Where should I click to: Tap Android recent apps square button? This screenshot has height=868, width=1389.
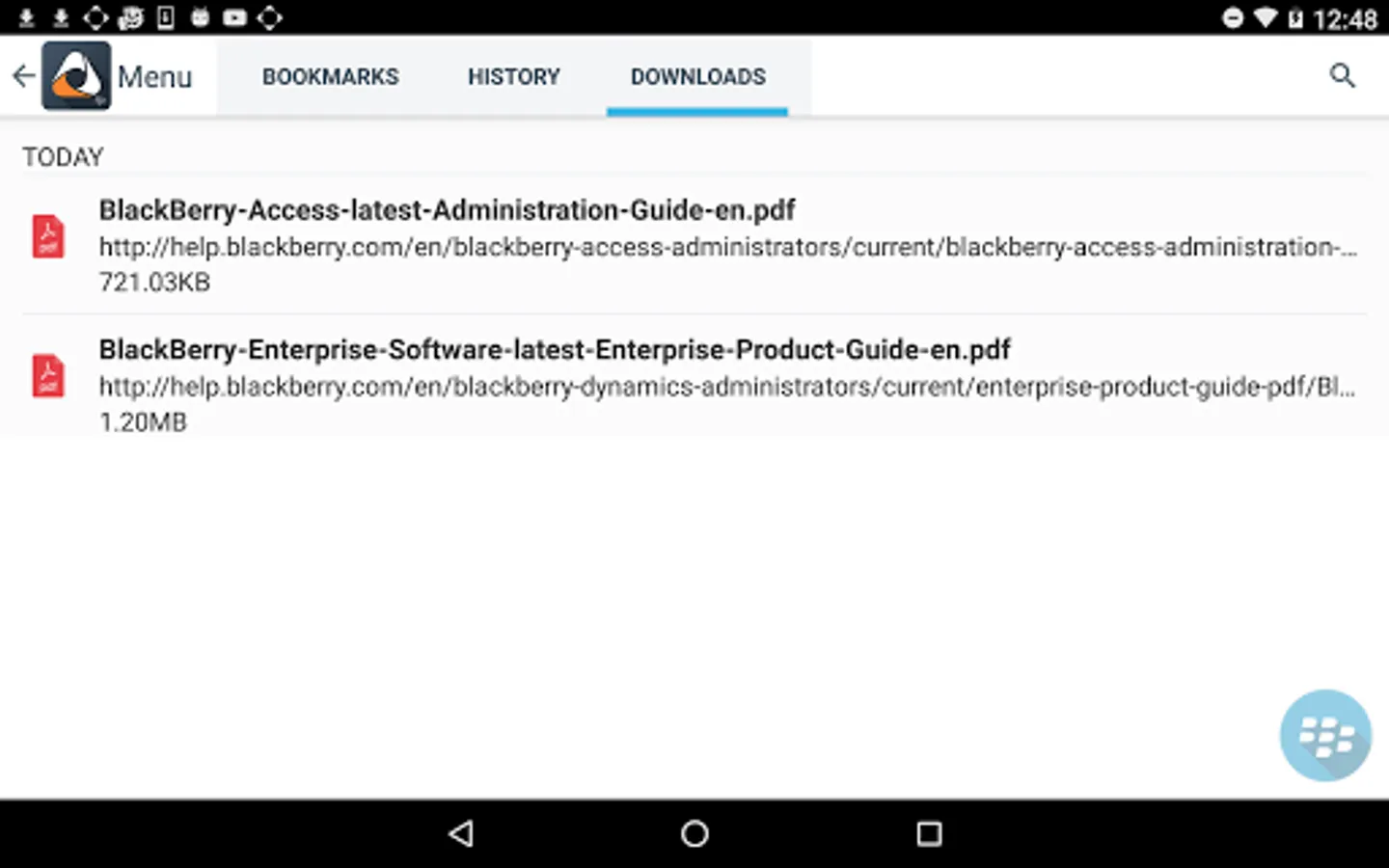coord(929,833)
